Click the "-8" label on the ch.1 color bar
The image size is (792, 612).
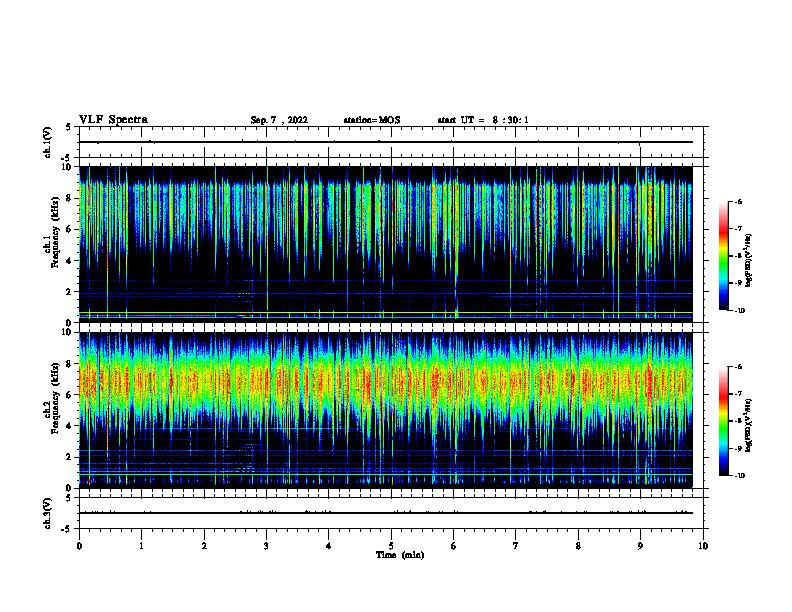pos(738,256)
